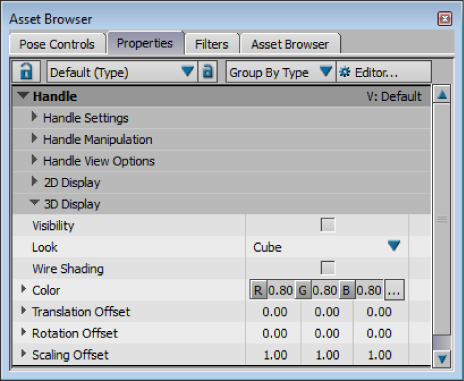The image size is (464, 381).
Task: Collapse the 3D Display group
Action: tap(34, 203)
